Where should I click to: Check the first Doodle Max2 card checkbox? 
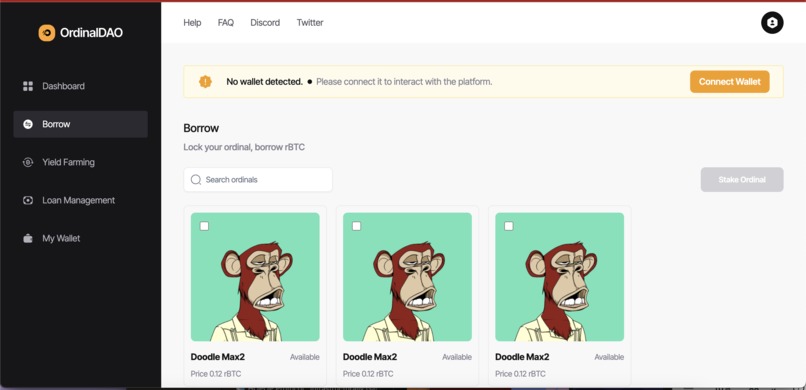pos(204,226)
